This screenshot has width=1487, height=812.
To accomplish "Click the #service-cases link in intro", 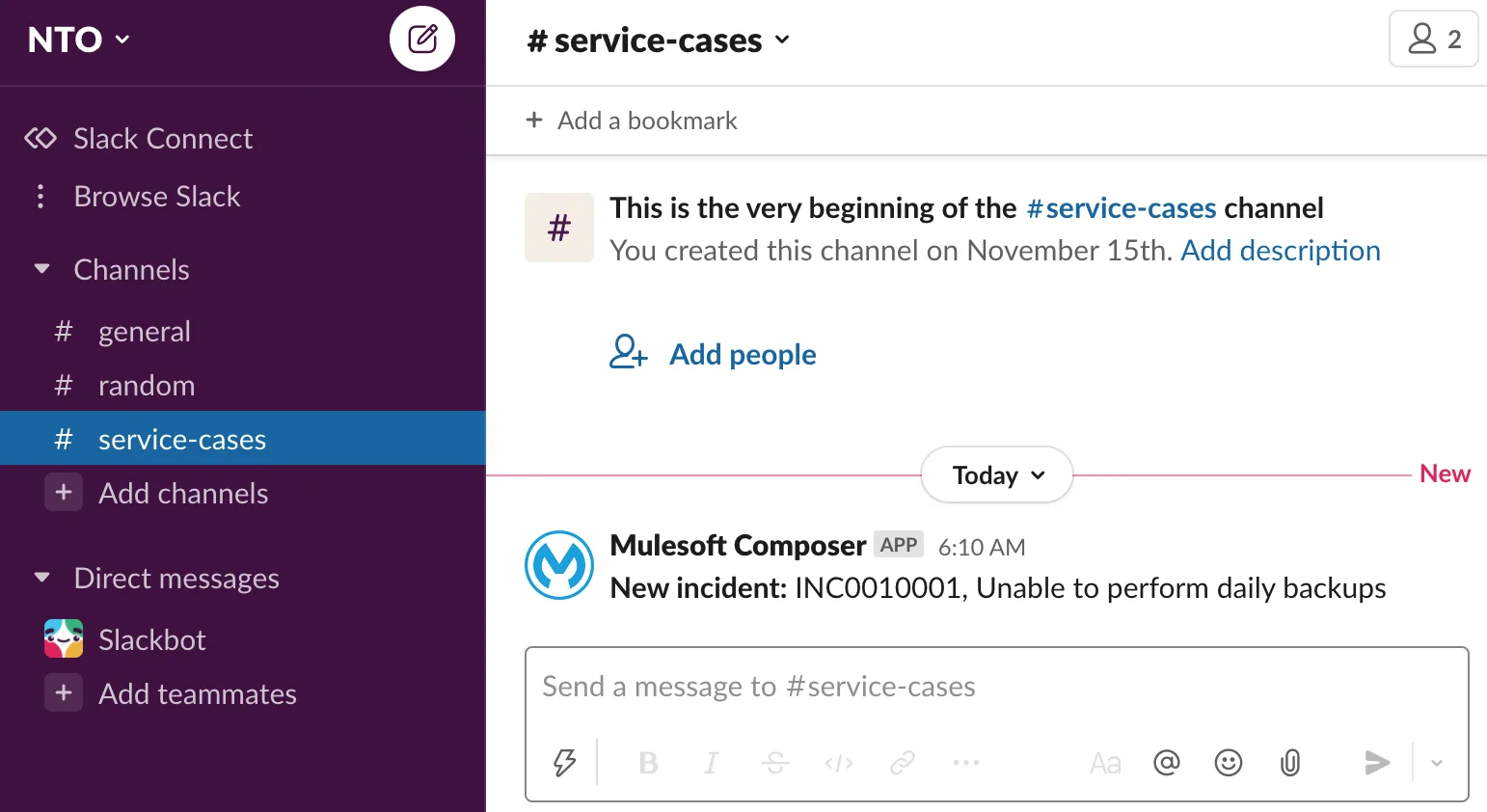I will [x=1122, y=208].
